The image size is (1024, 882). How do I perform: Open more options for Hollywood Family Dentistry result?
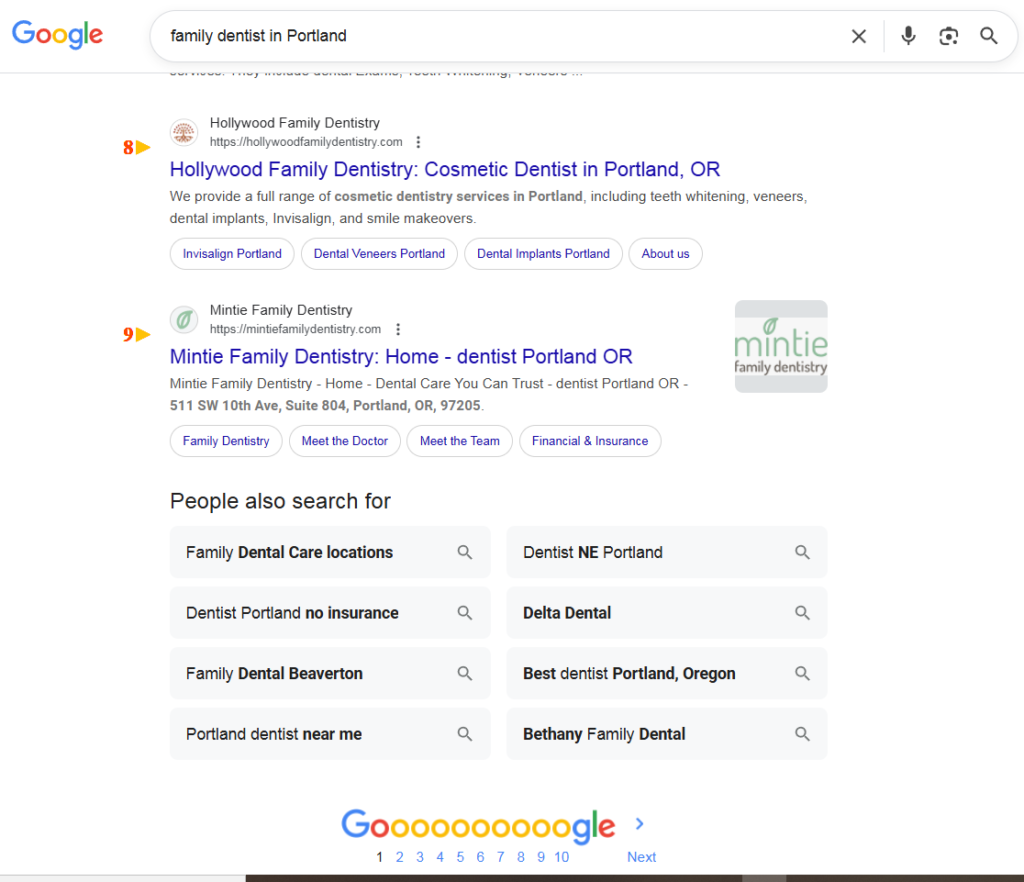point(418,142)
